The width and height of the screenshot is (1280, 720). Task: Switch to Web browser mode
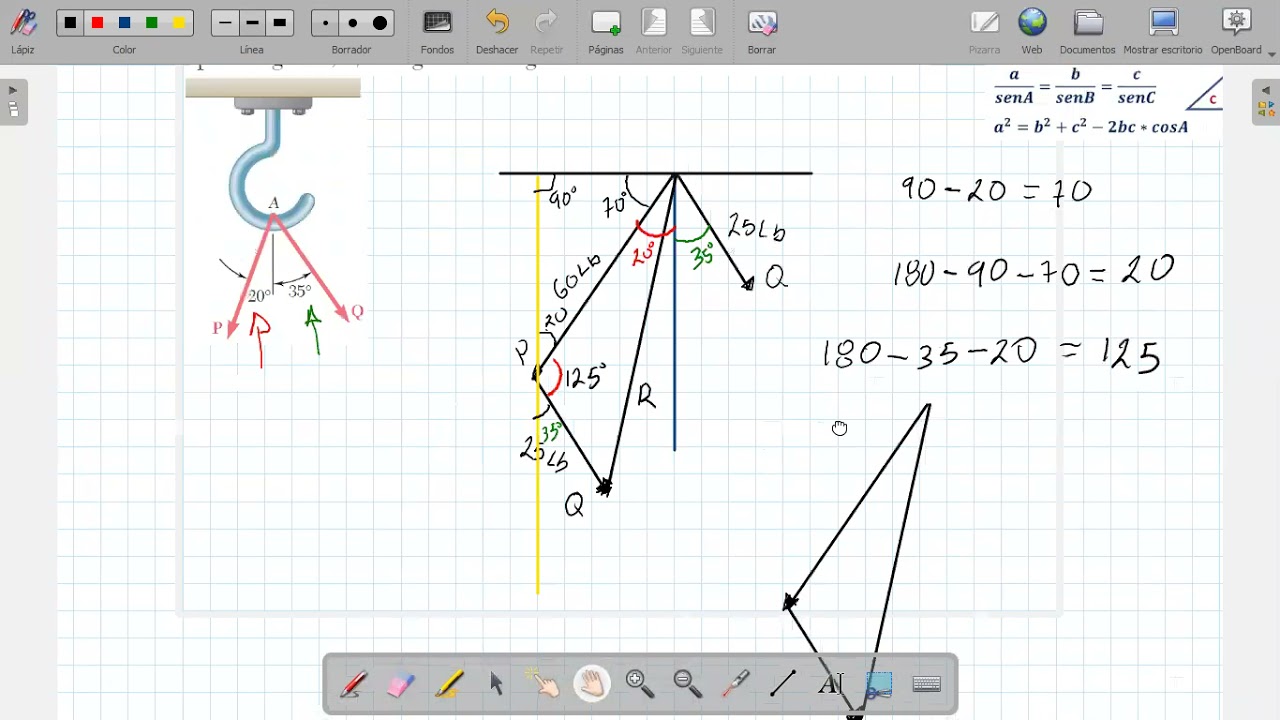pyautogui.click(x=1032, y=31)
